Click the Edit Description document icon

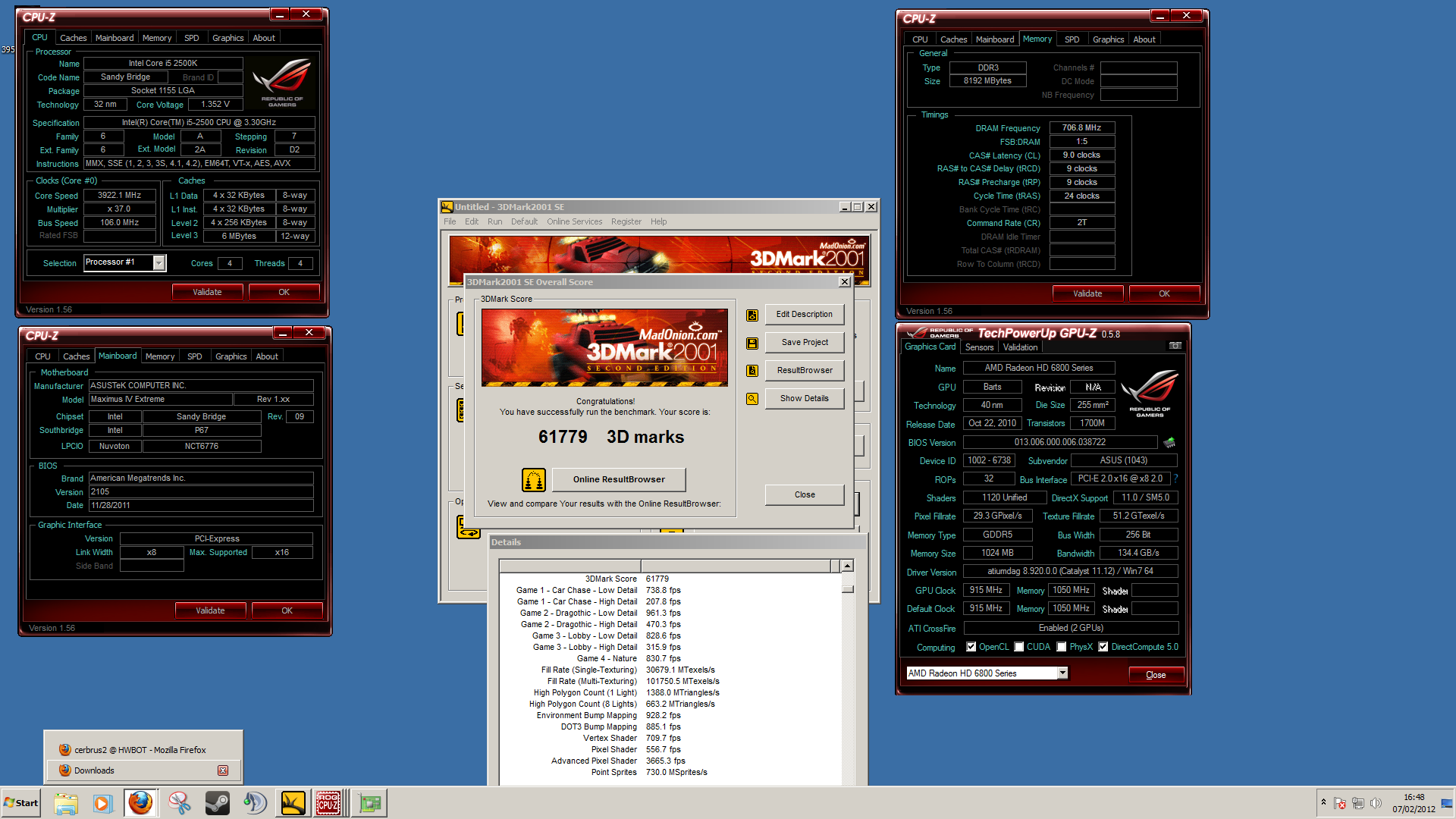(x=752, y=315)
